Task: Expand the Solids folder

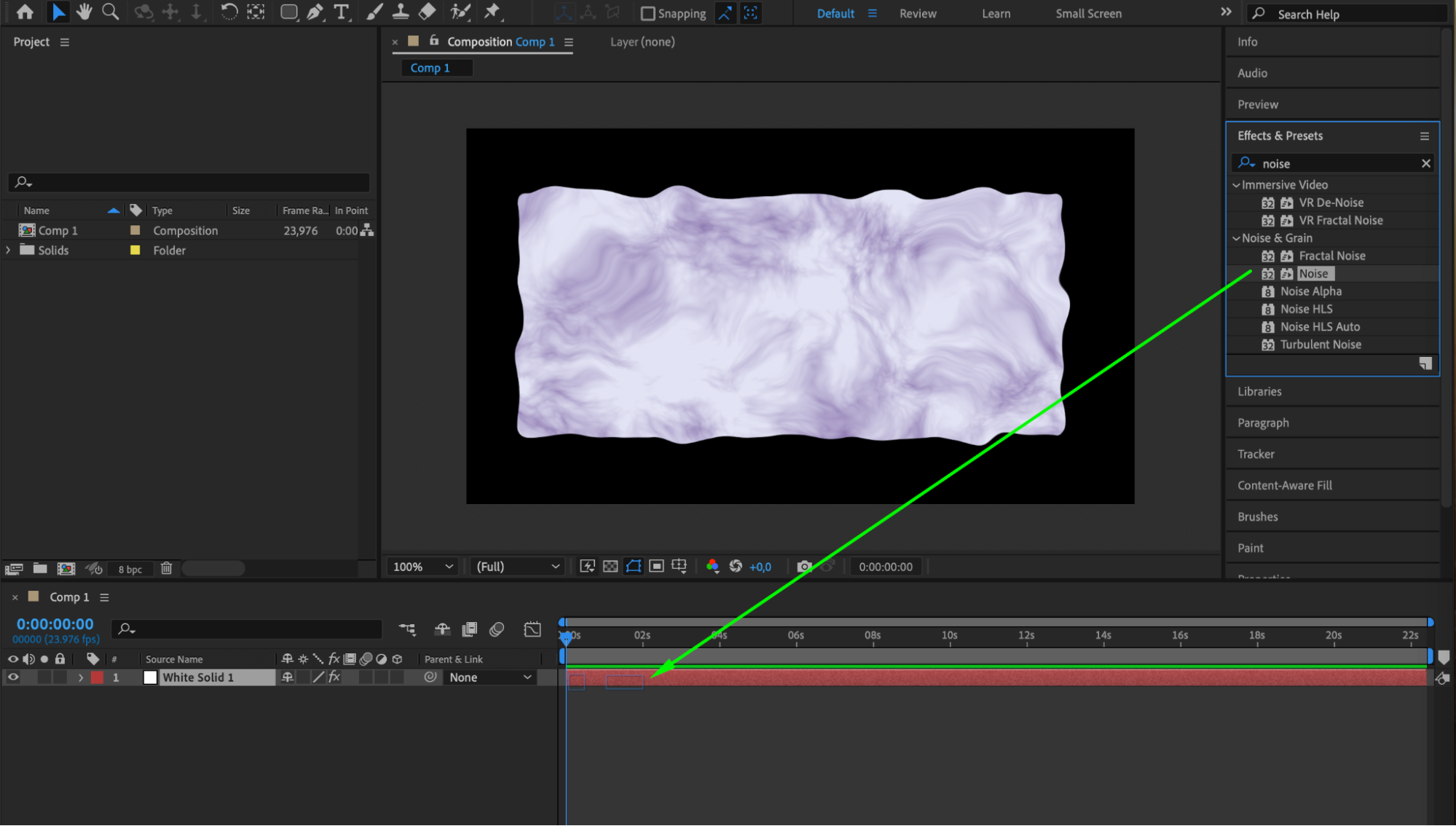Action: (8, 250)
